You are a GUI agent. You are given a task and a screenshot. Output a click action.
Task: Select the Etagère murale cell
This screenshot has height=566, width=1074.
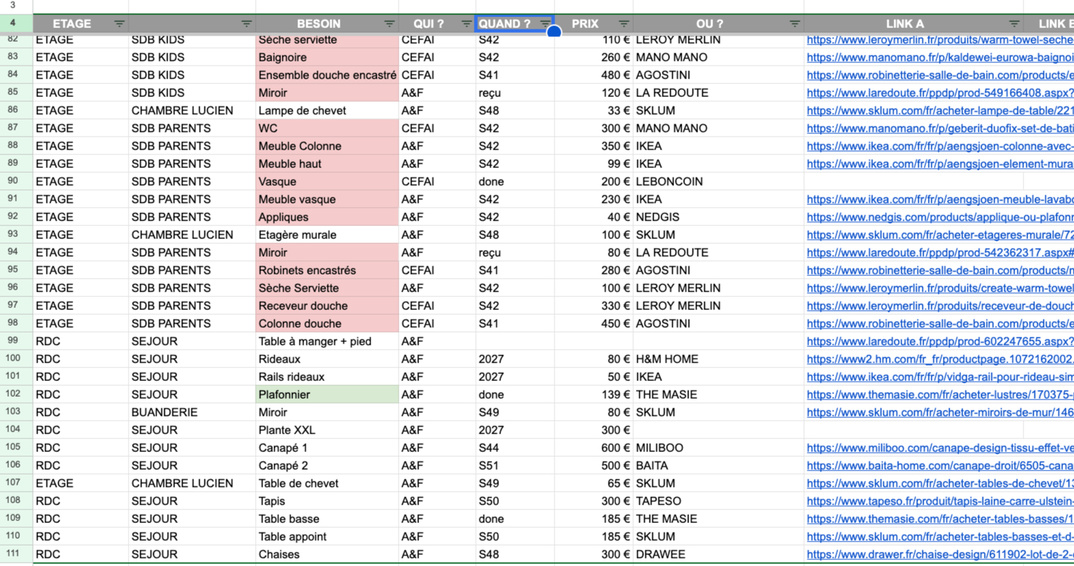point(327,235)
